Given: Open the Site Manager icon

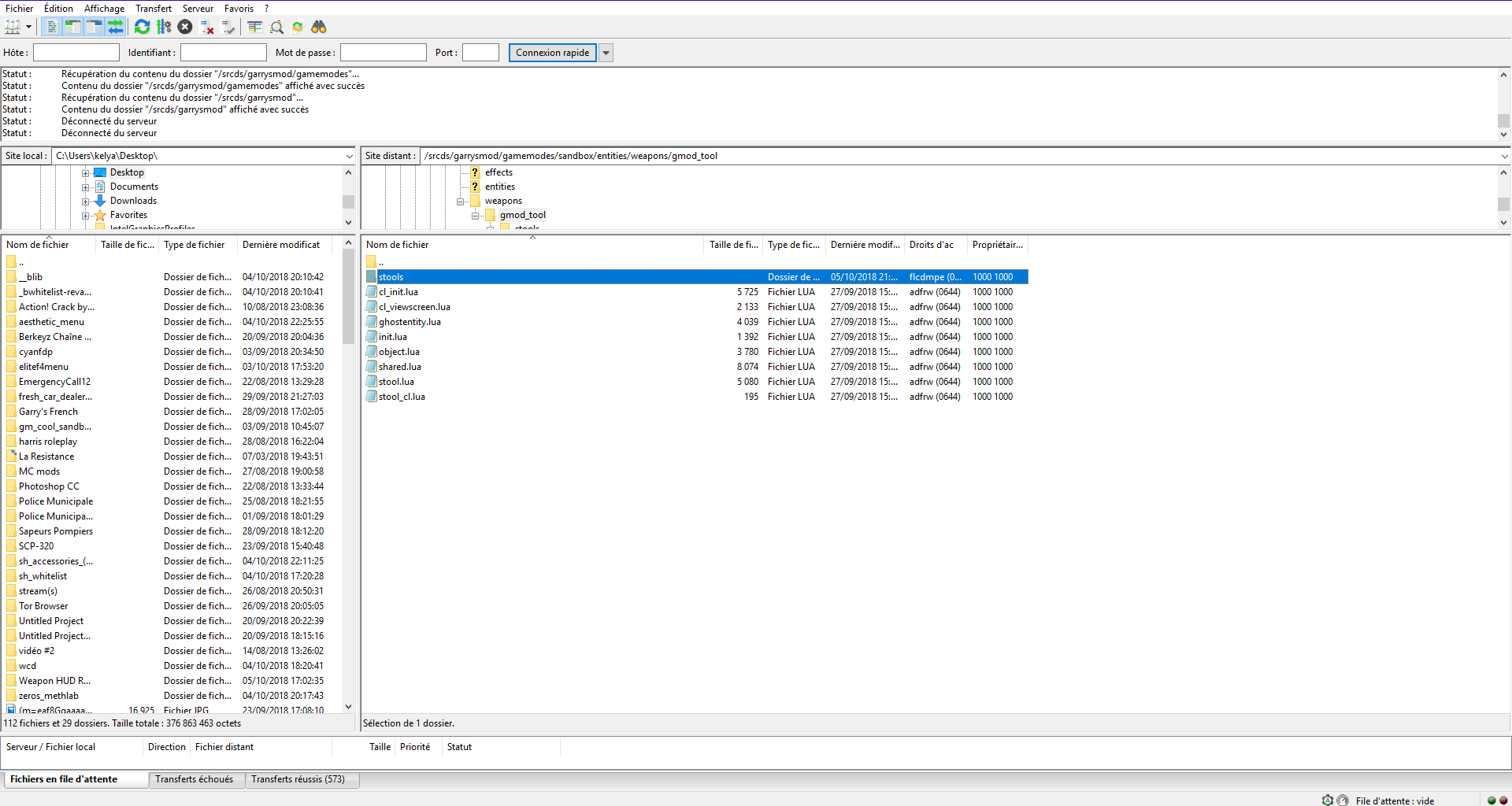Looking at the screenshot, I should (13, 27).
